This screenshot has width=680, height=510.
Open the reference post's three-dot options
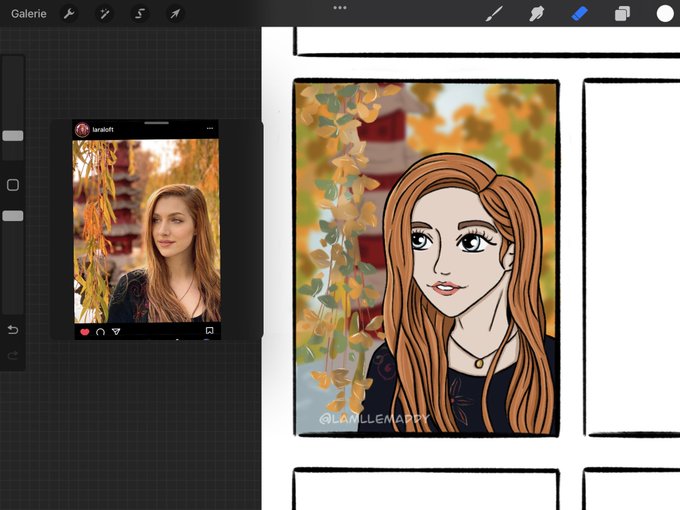click(x=210, y=128)
